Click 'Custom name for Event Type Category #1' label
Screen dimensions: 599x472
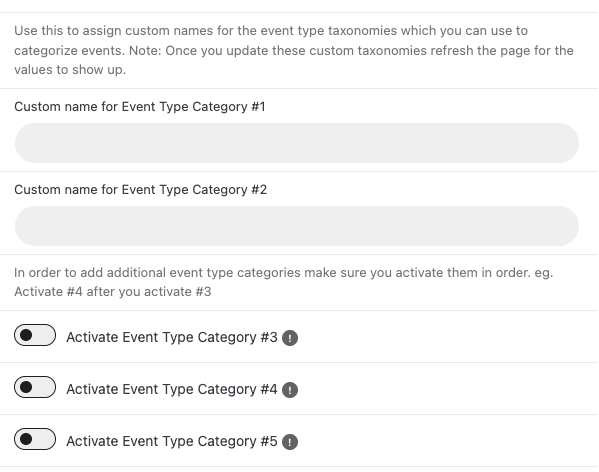(x=140, y=107)
